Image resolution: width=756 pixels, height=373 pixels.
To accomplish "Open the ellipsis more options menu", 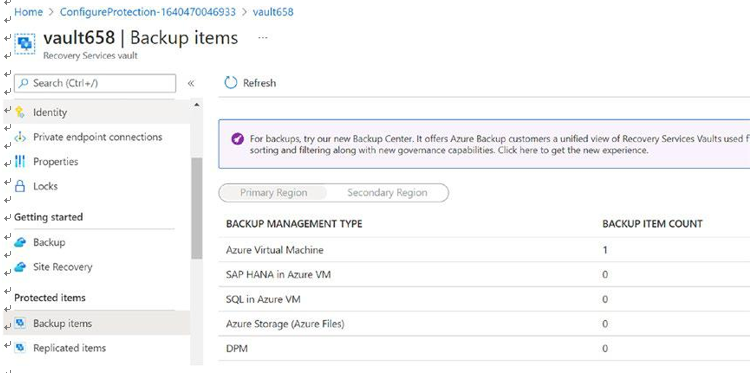I will 263,37.
